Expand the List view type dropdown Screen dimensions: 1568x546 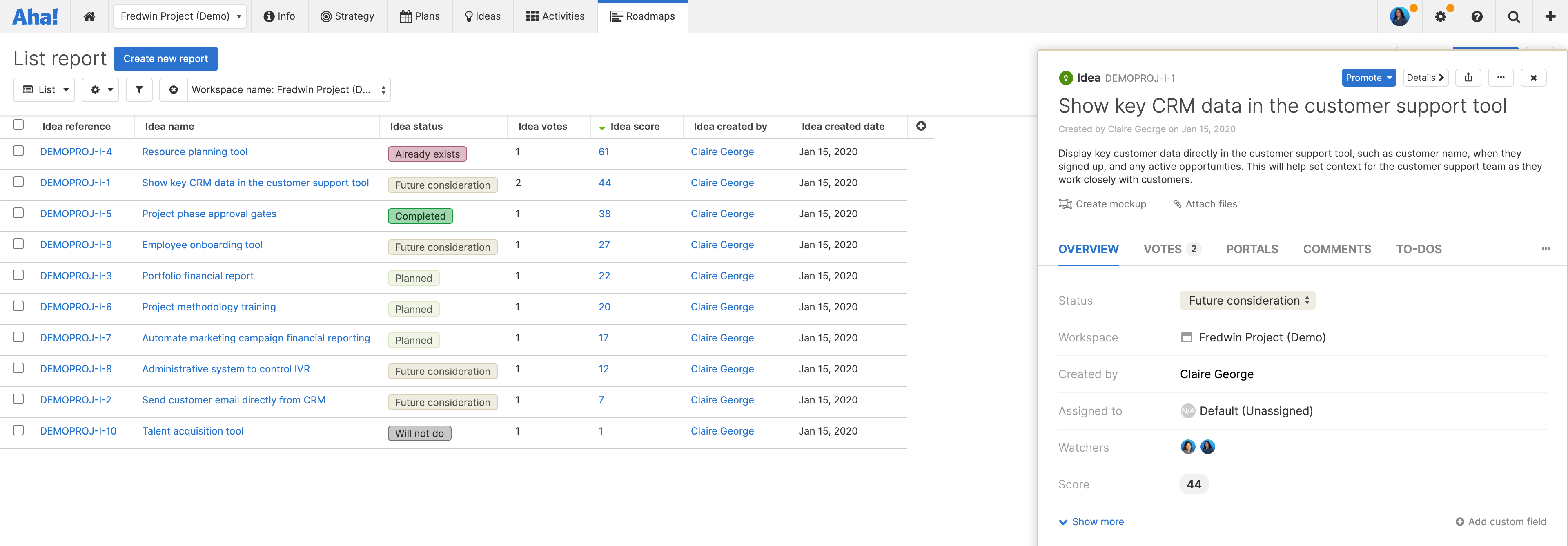coord(45,89)
